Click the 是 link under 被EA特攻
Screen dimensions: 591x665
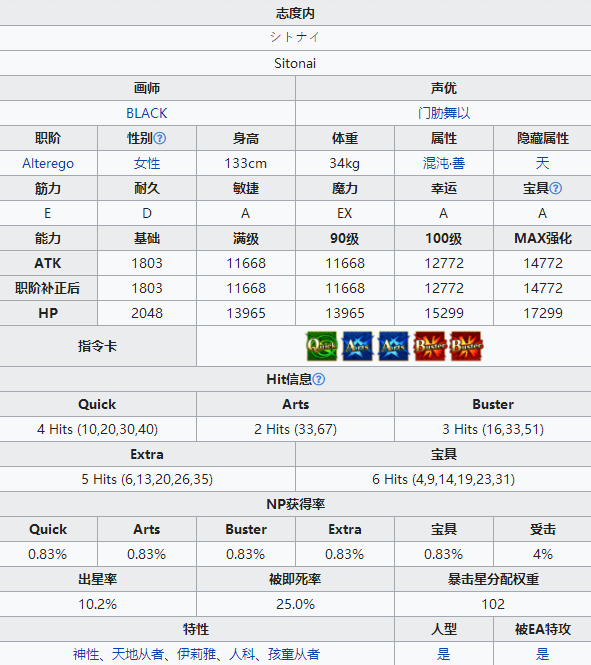pos(542,654)
